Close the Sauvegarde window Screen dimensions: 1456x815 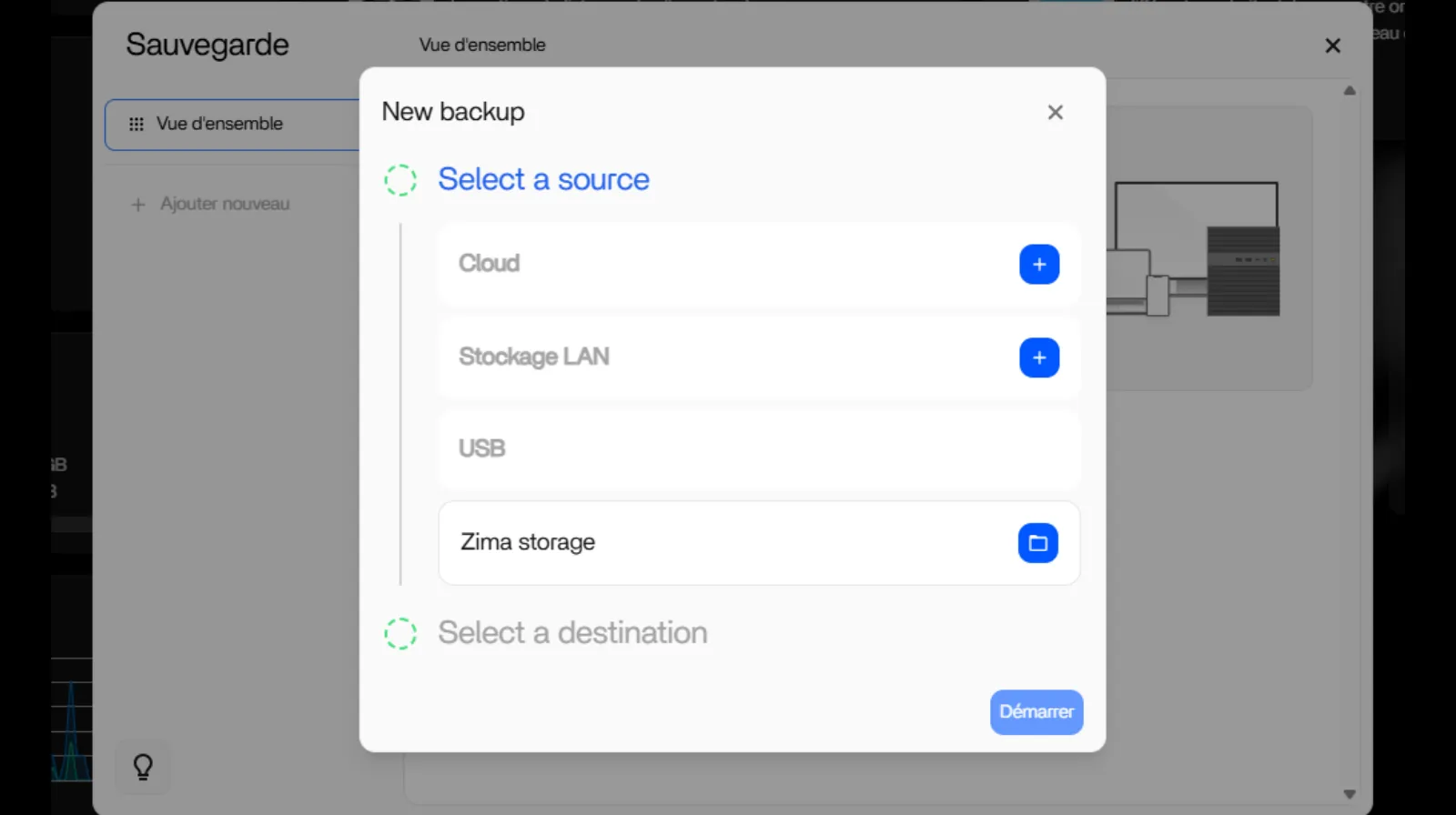click(x=1332, y=45)
